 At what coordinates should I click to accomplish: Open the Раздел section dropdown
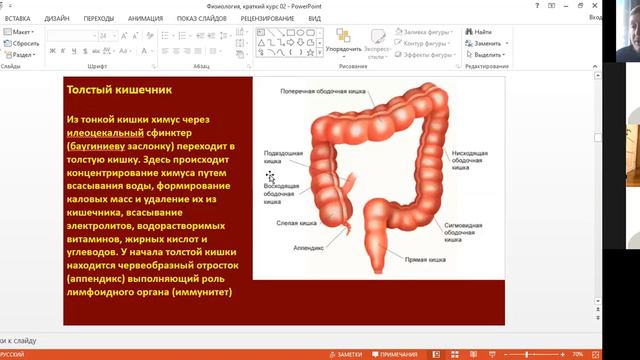(x=20, y=54)
